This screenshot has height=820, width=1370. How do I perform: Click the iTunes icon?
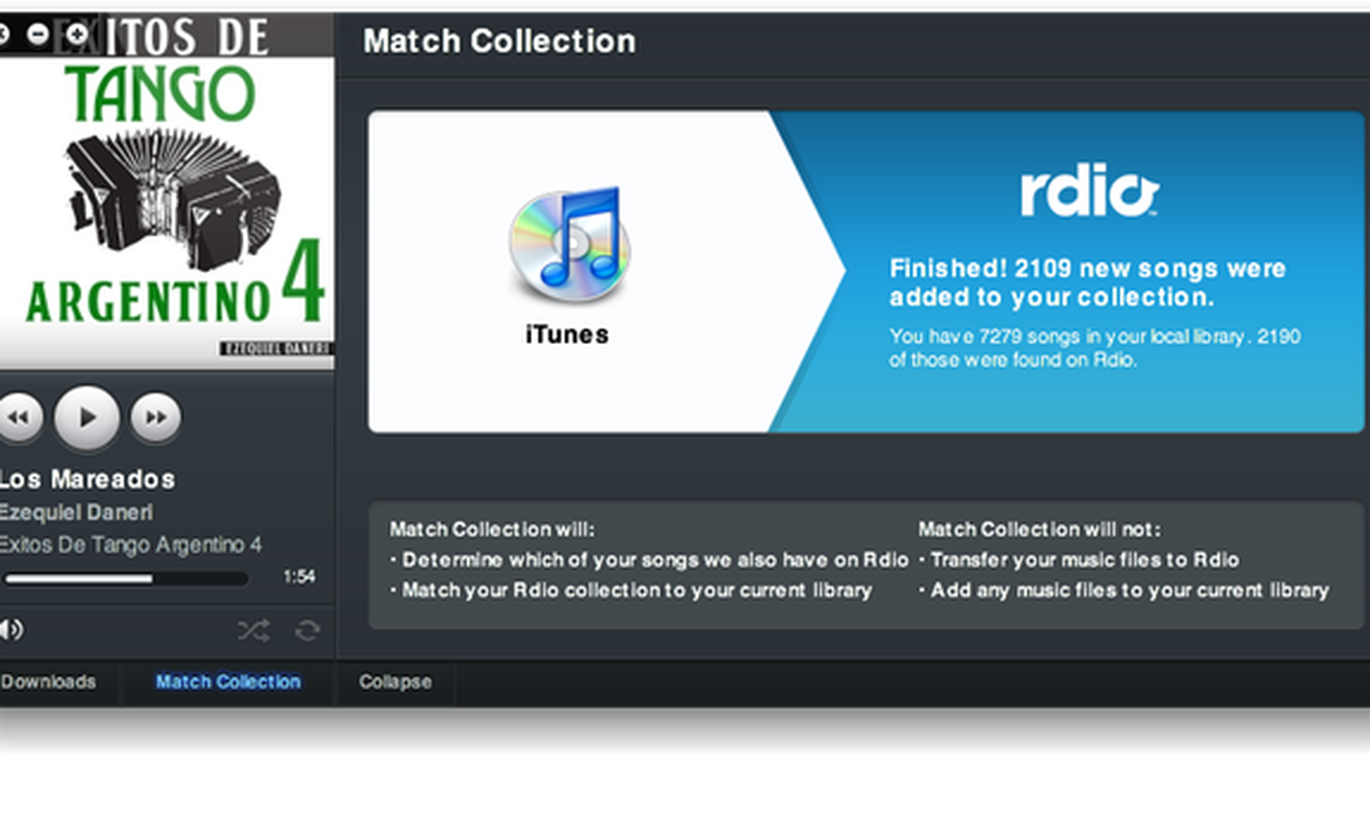568,246
